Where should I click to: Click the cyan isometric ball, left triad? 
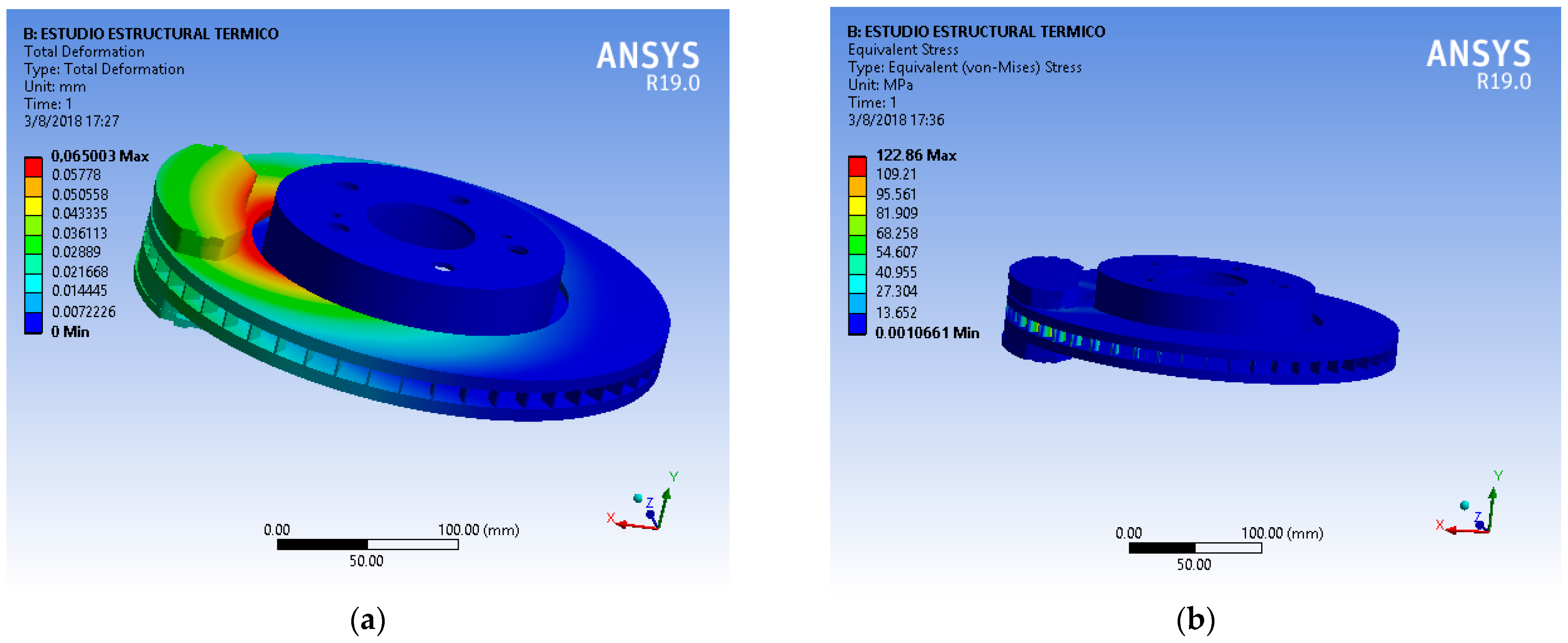click(638, 498)
